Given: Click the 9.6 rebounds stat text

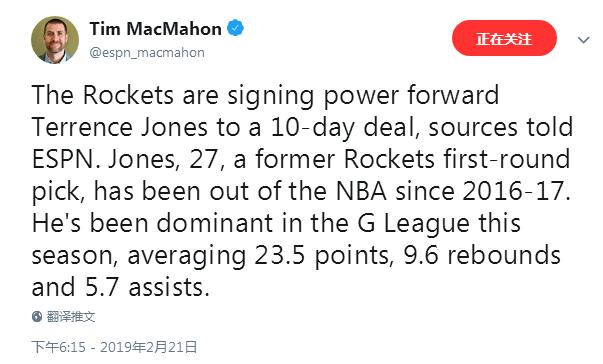Looking at the screenshot, I should tap(482, 256).
